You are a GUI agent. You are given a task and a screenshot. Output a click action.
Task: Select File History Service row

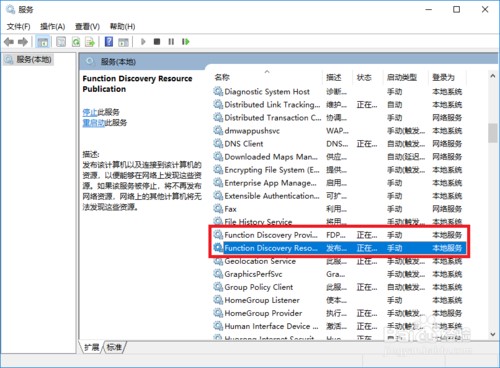[338, 222]
